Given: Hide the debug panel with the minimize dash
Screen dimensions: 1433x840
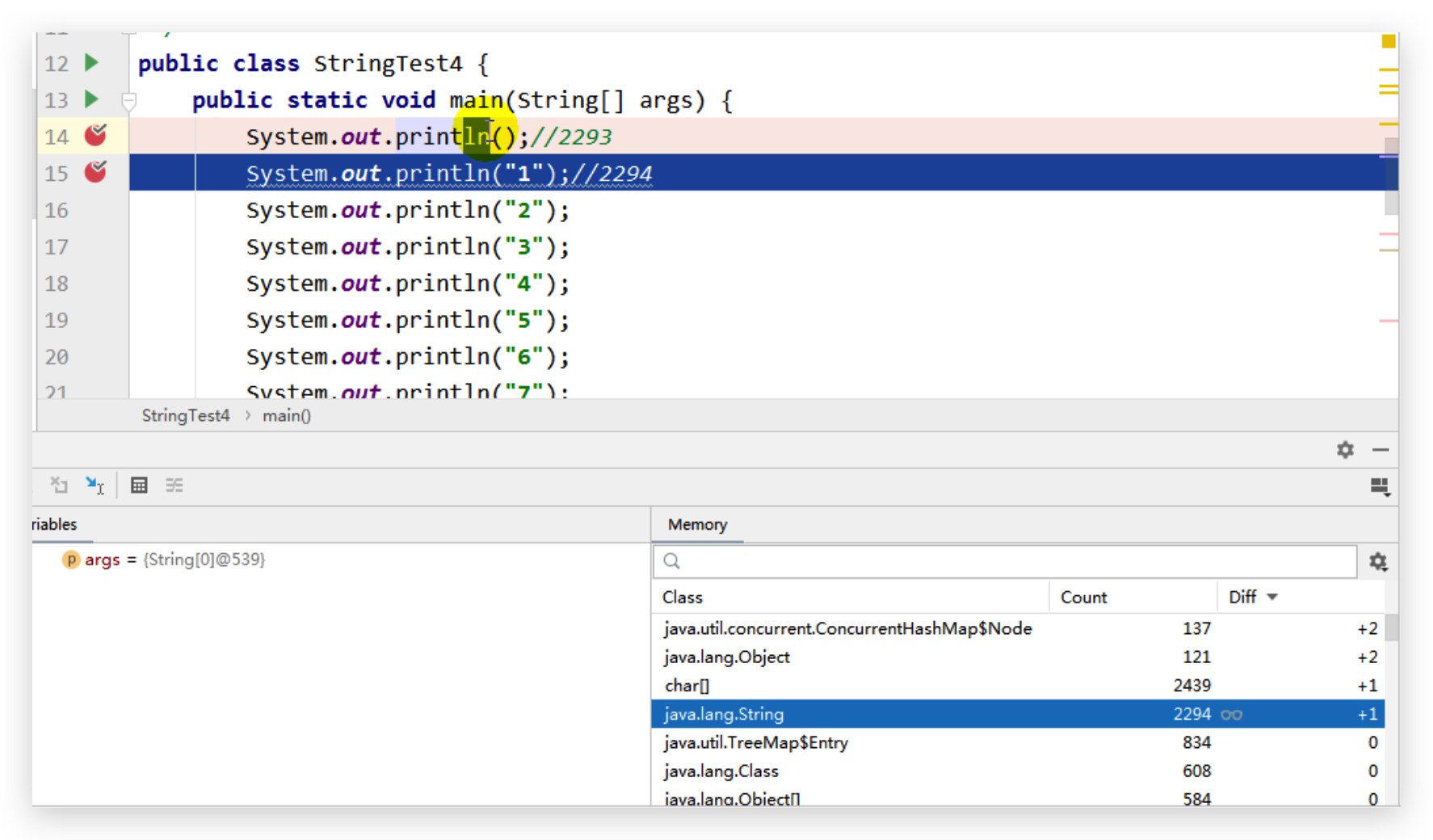Looking at the screenshot, I should click(1380, 450).
